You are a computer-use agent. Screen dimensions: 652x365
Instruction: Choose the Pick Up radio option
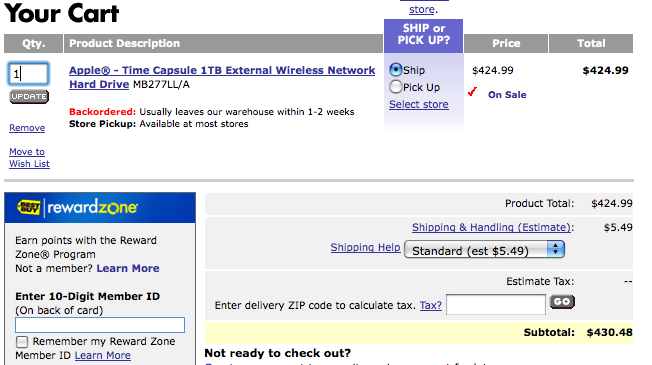tap(395, 87)
